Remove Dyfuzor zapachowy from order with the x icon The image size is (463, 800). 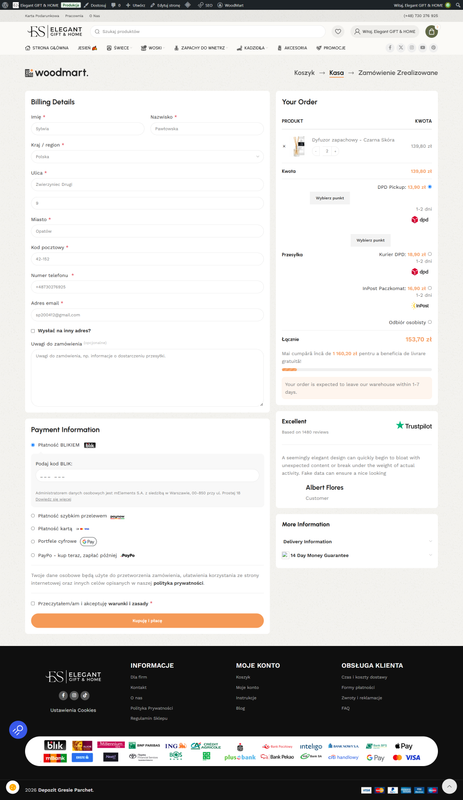tap(284, 146)
